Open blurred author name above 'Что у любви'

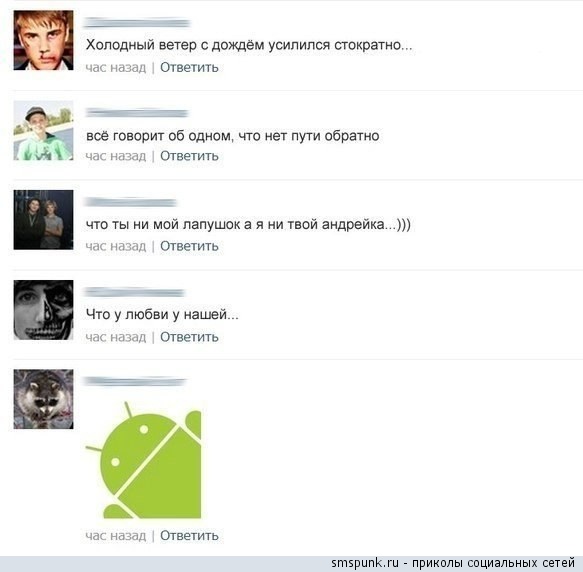tap(134, 293)
